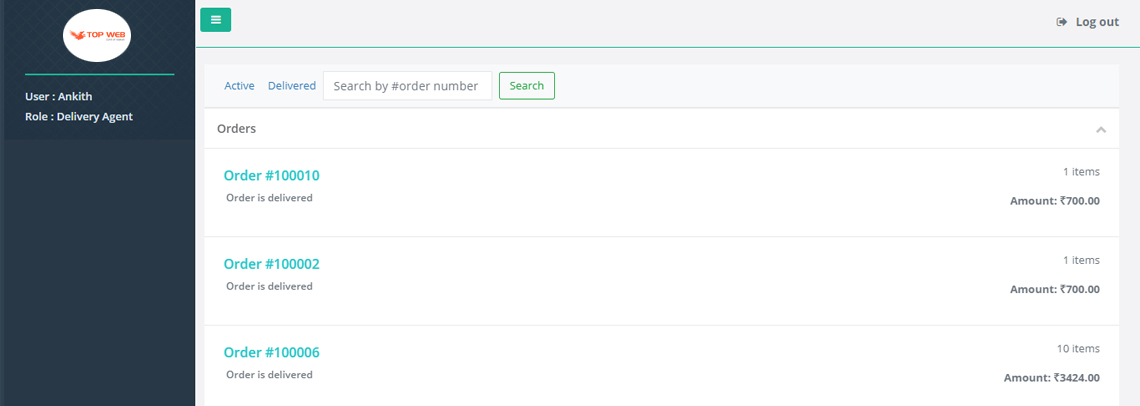Open Order #100006 details
The width and height of the screenshot is (1140, 406).
tap(271, 352)
